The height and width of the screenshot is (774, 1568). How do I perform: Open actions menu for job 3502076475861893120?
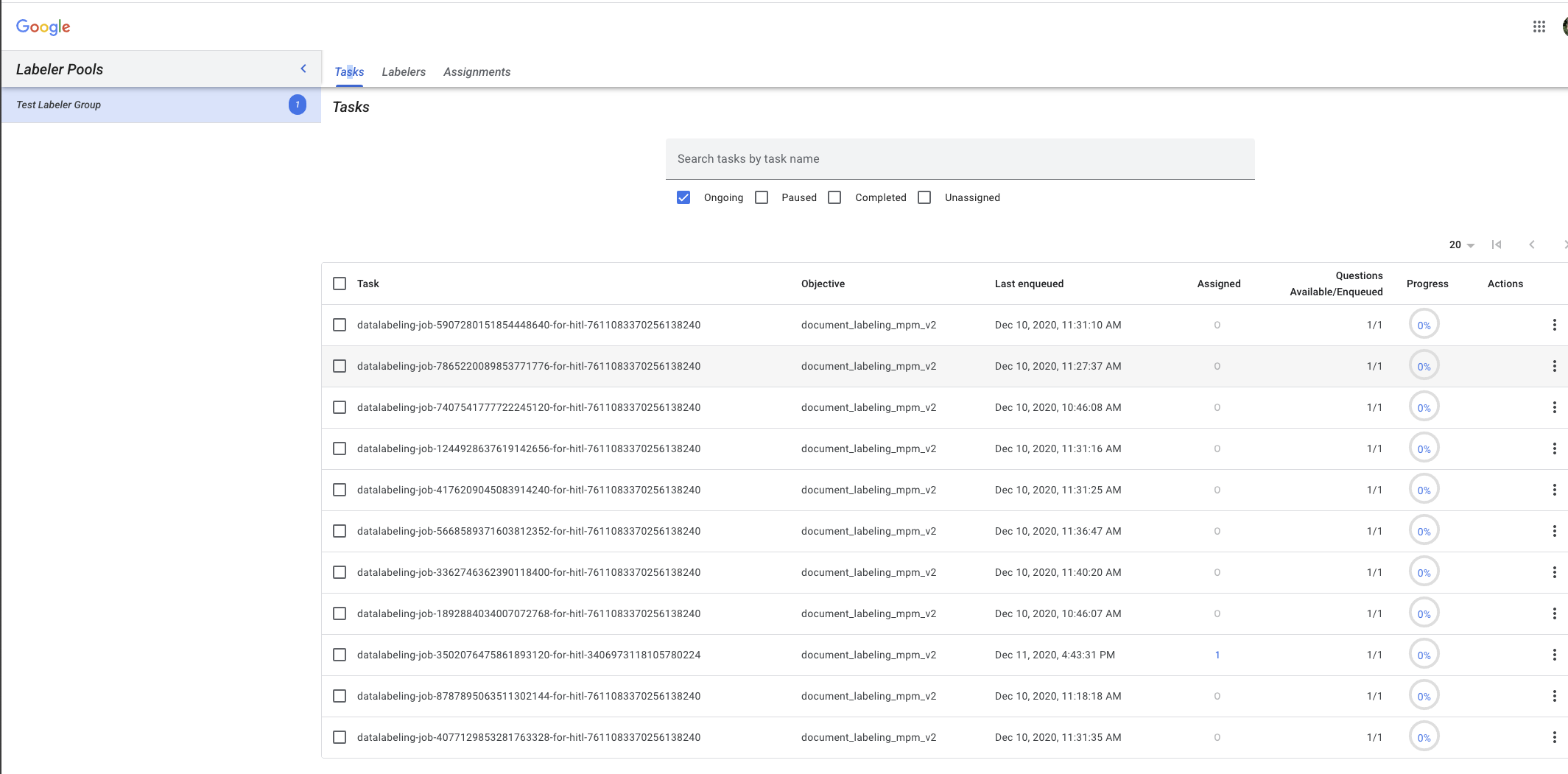1554,655
